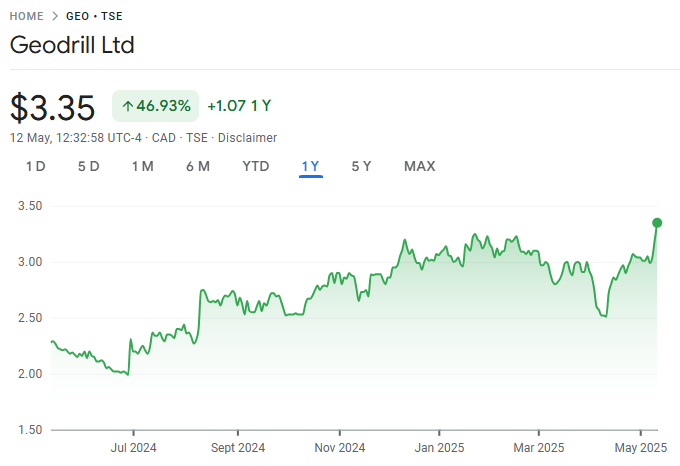Choose the YTD range tab
Image resolution: width=680 pixels, height=466 pixels.
click(x=256, y=166)
